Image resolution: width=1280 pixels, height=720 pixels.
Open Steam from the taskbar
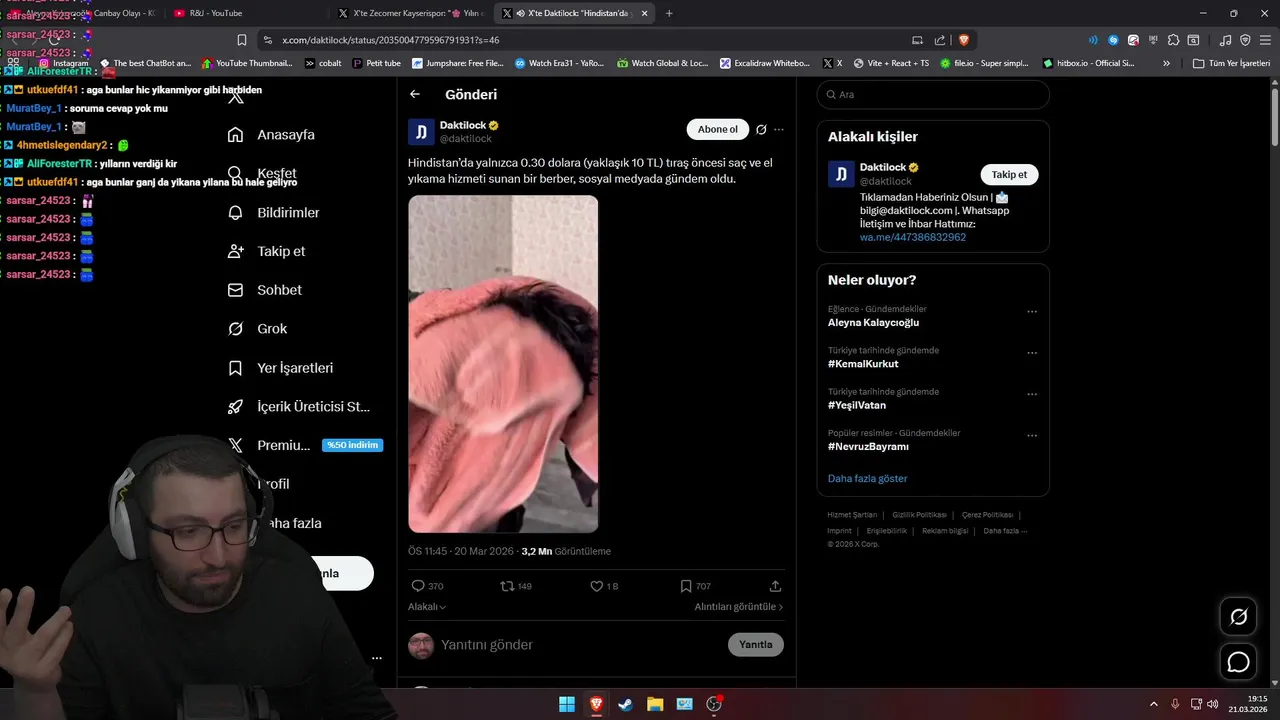click(x=625, y=704)
